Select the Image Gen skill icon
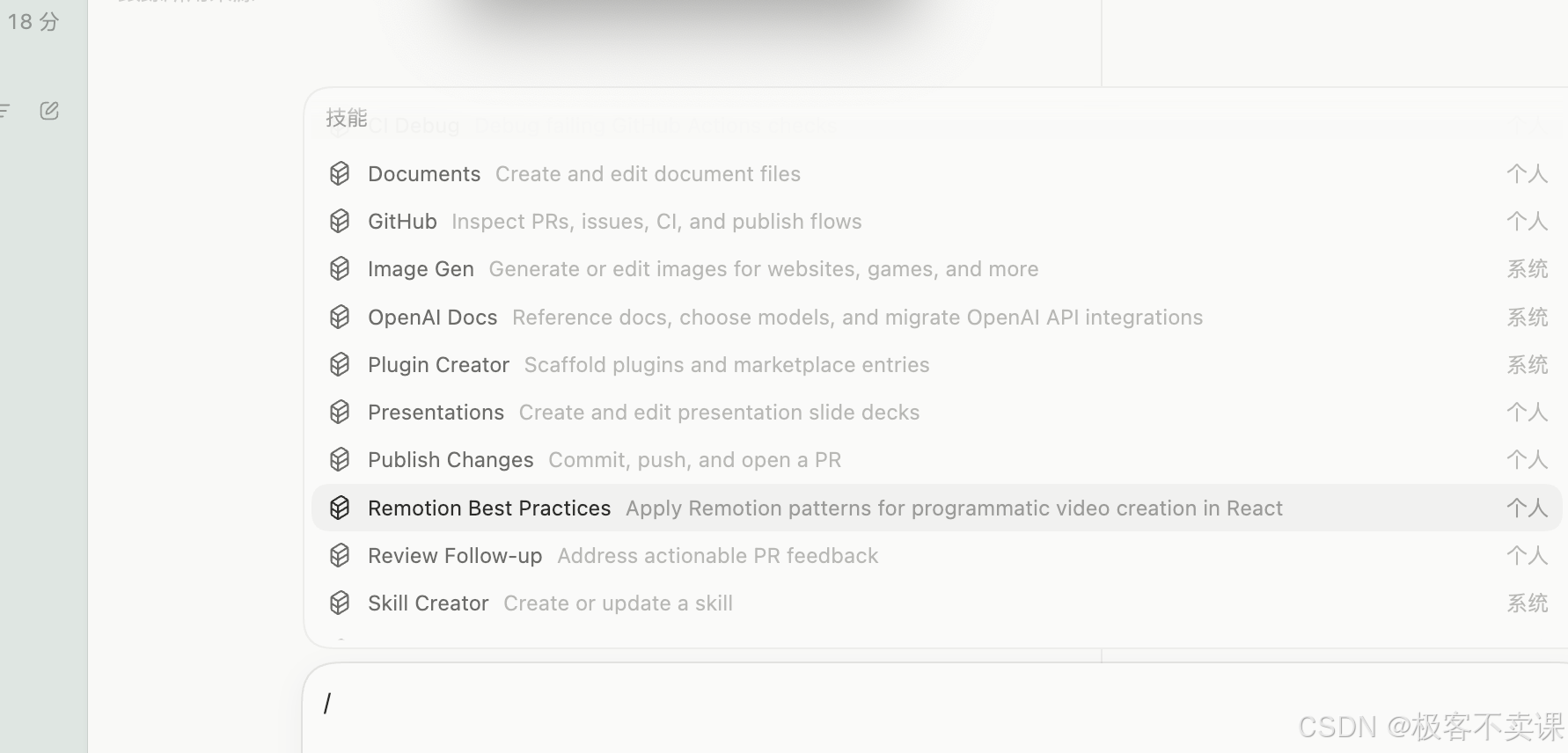Image resolution: width=1568 pixels, height=753 pixels. [x=340, y=269]
